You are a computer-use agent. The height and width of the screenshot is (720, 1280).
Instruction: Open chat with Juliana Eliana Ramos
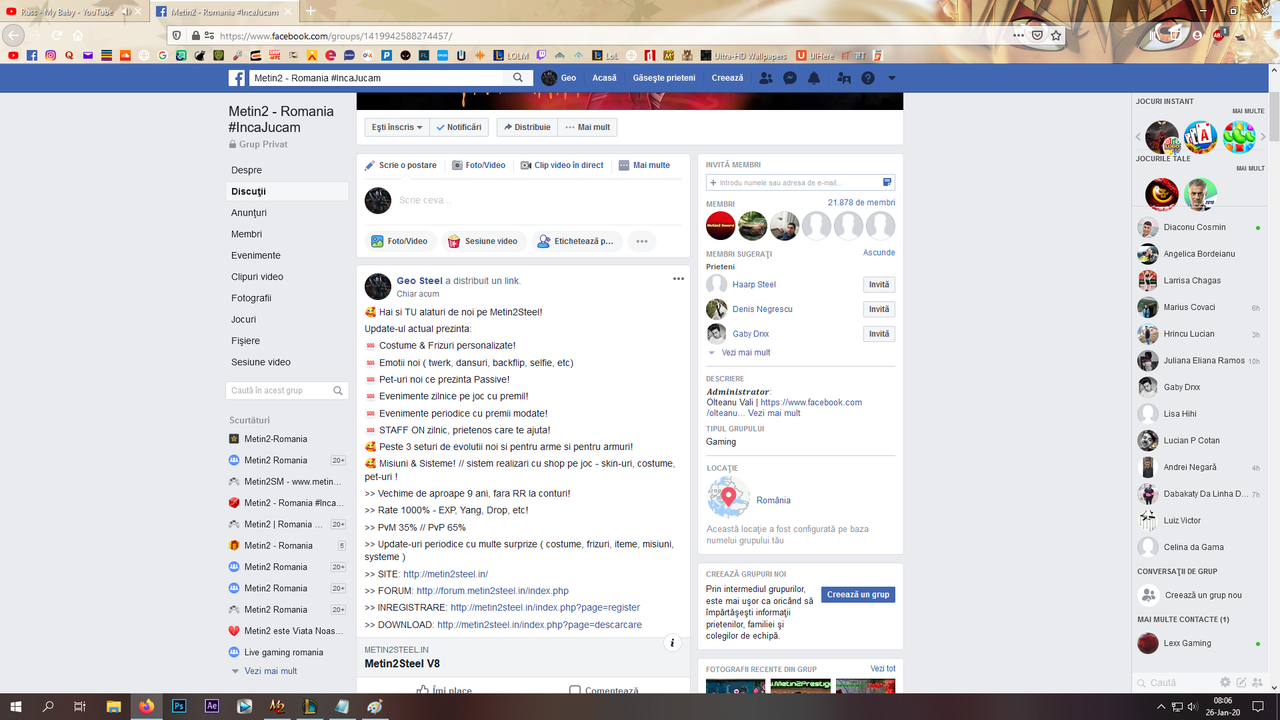1200,361
